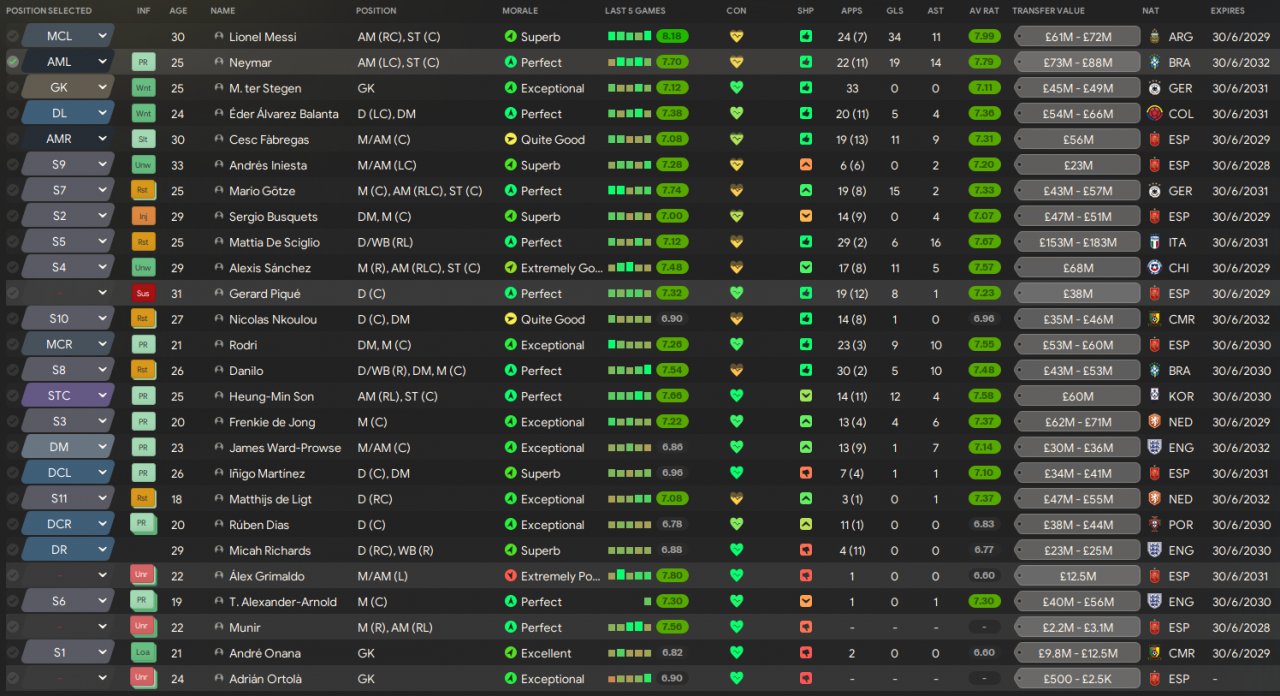Viewport: 1280px width, 696px height.
Task: Click the Netherlands flag for Frenkie de Jong
Action: pos(1155,422)
